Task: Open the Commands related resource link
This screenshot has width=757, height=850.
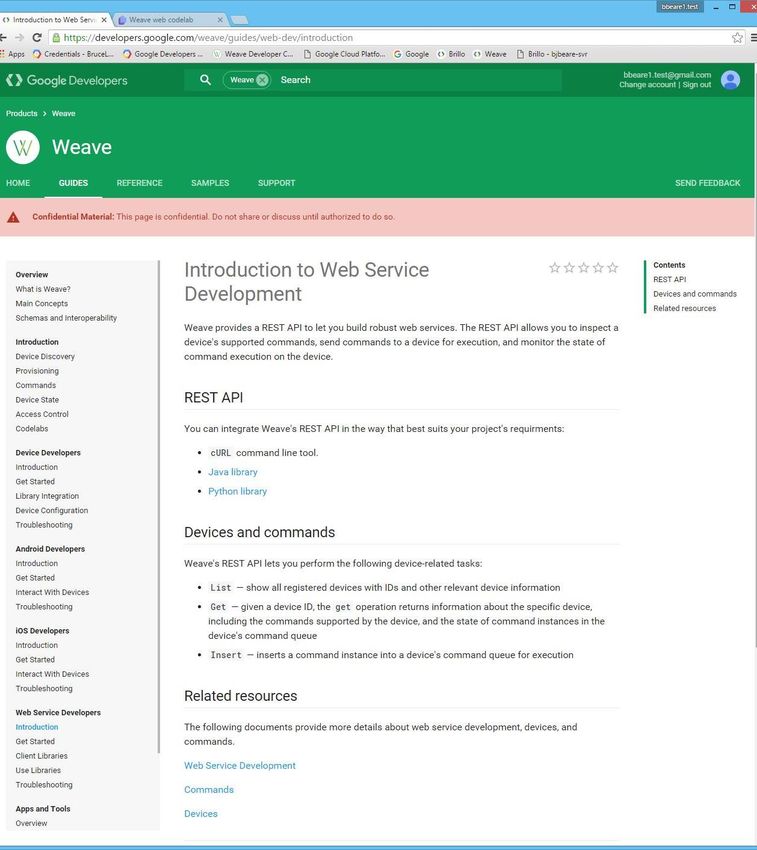Action: (209, 790)
